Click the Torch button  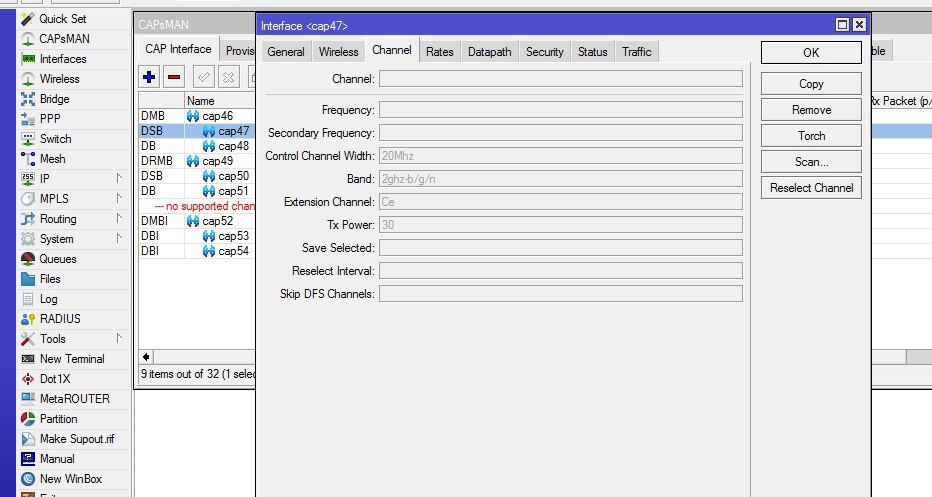[x=811, y=136]
